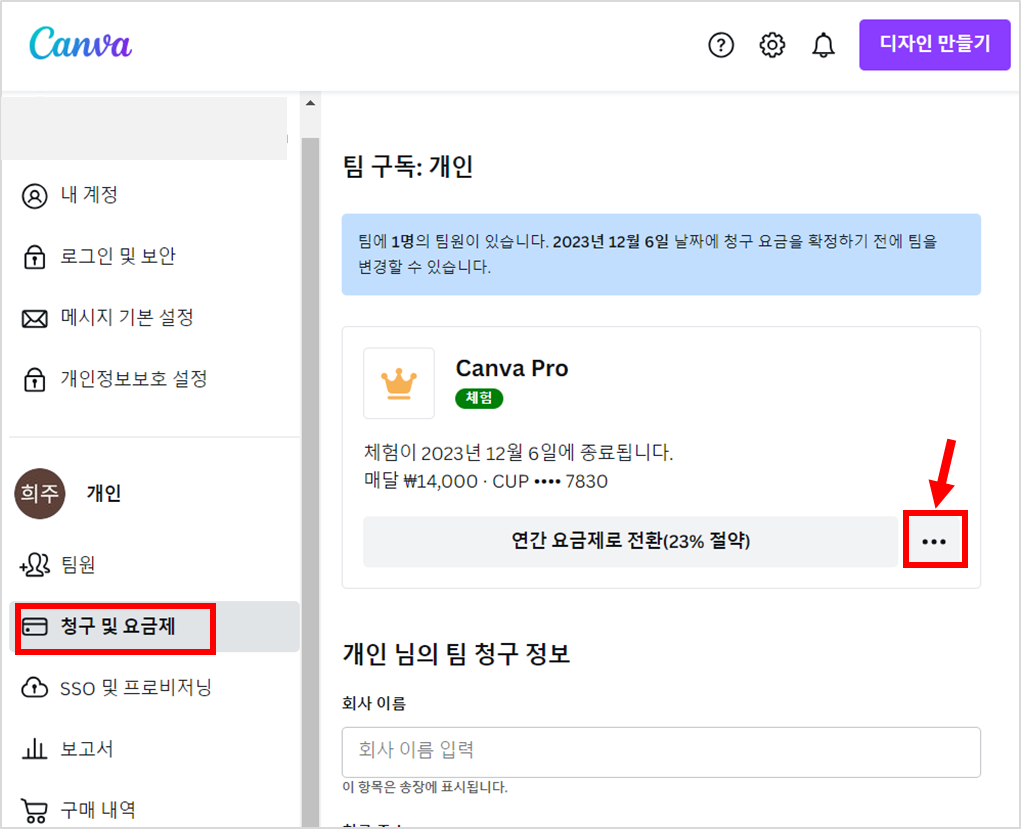Viewport: 1021px width, 829px height.
Task: Click 연간 요금제로 전환(23% 절약) button
Action: (630, 541)
